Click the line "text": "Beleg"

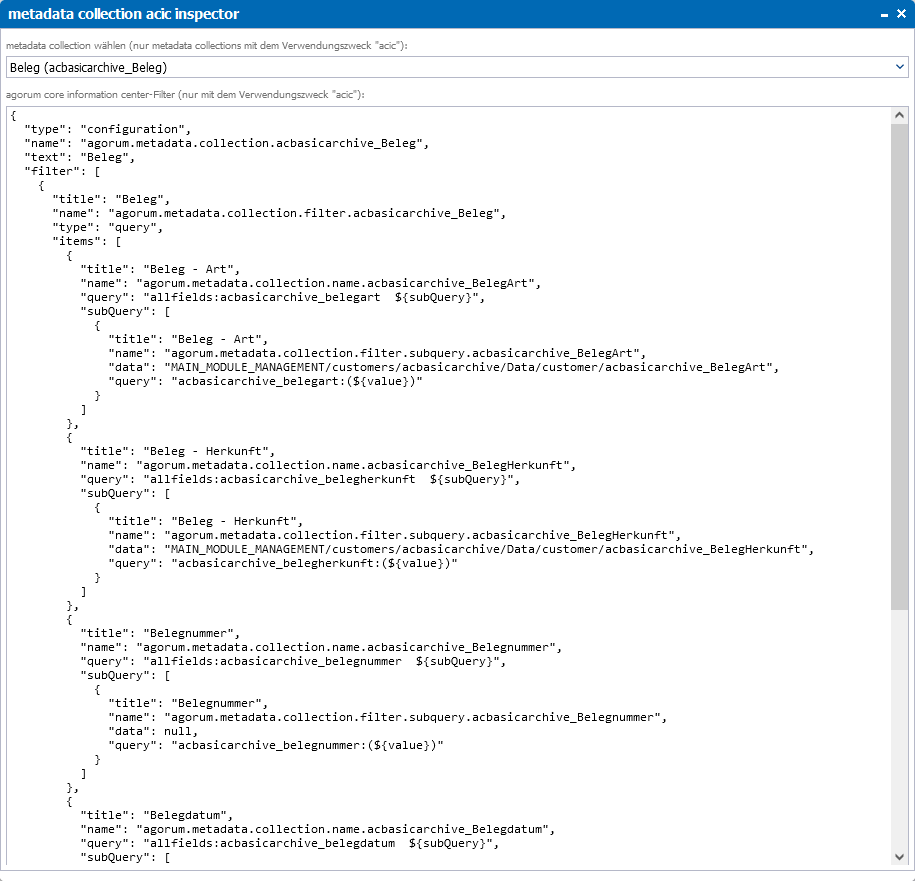79,157
